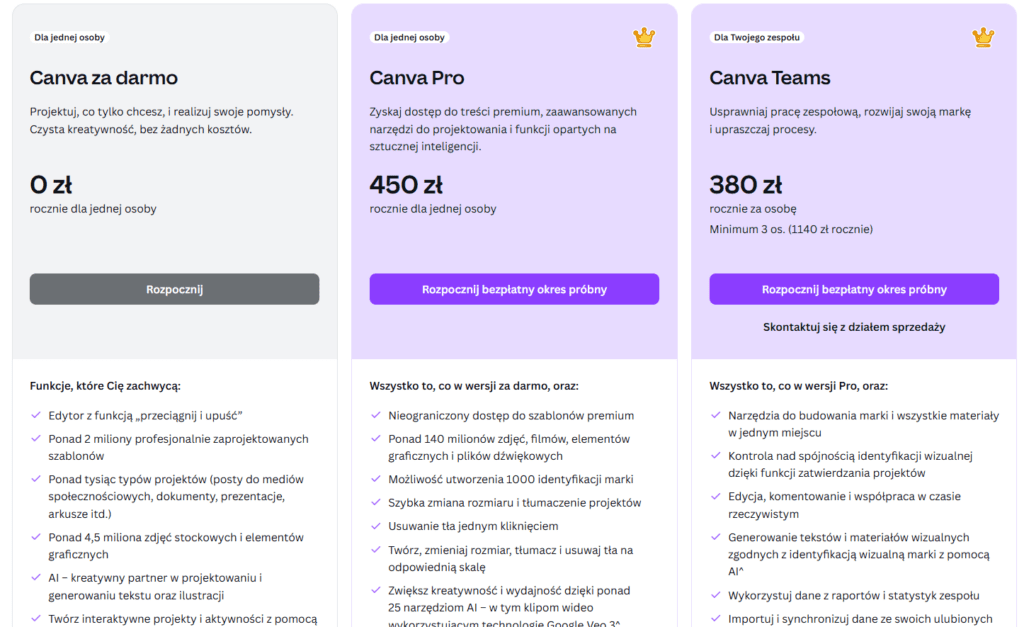Click checkmark next to team reports feature

pyautogui.click(x=716, y=595)
